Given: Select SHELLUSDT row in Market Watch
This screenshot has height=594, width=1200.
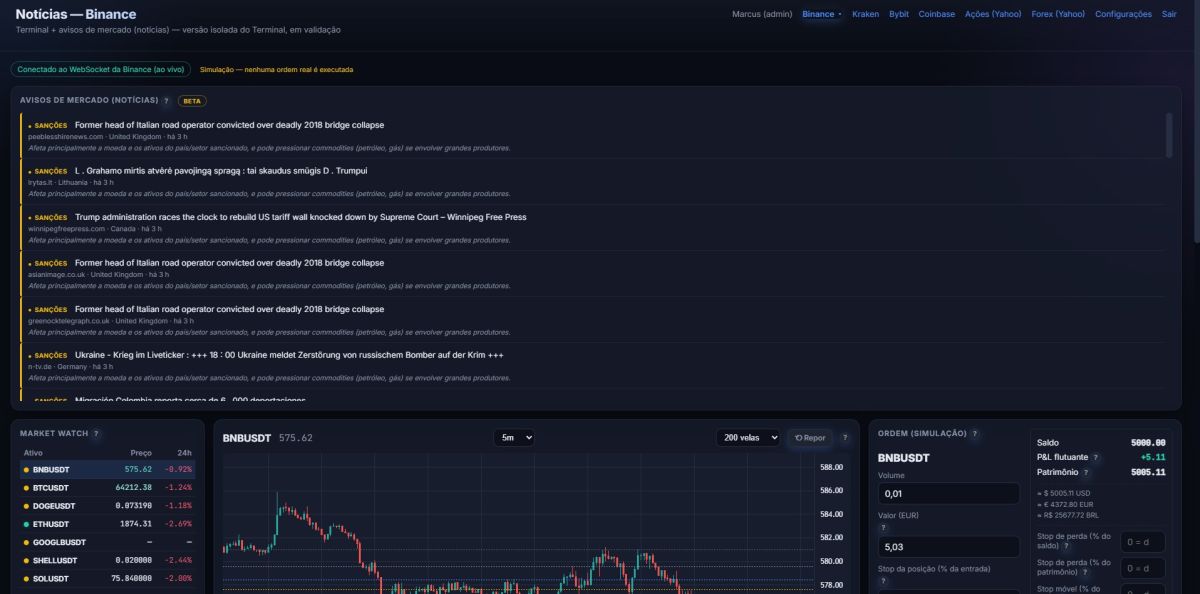Looking at the screenshot, I should [x=108, y=560].
